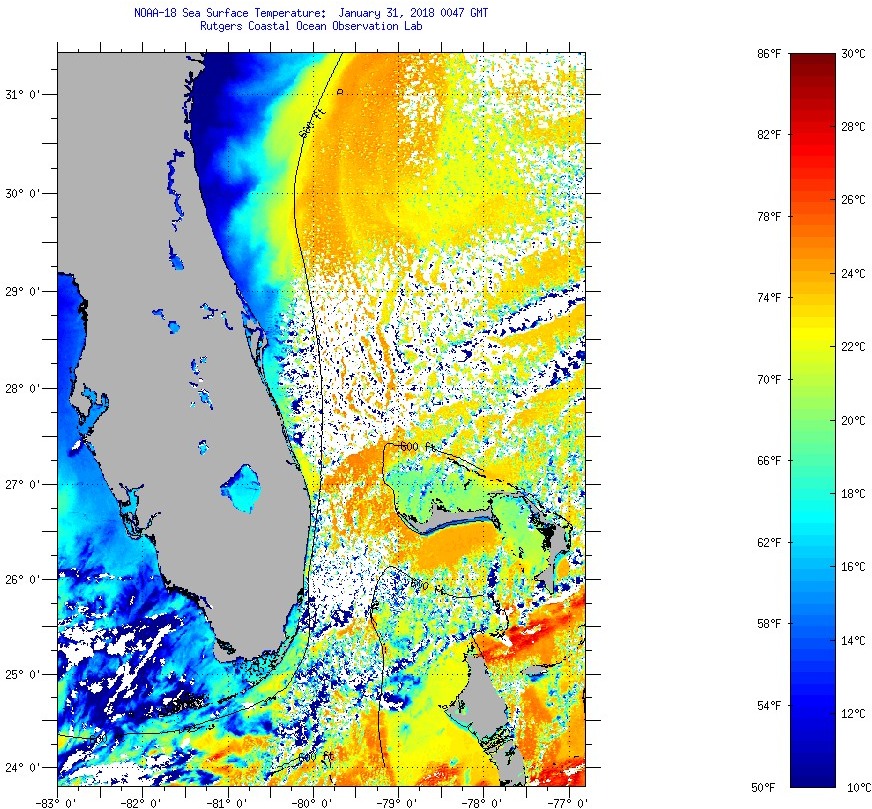Select the 50°F label on the color scale
The image size is (872, 809).
point(768,788)
